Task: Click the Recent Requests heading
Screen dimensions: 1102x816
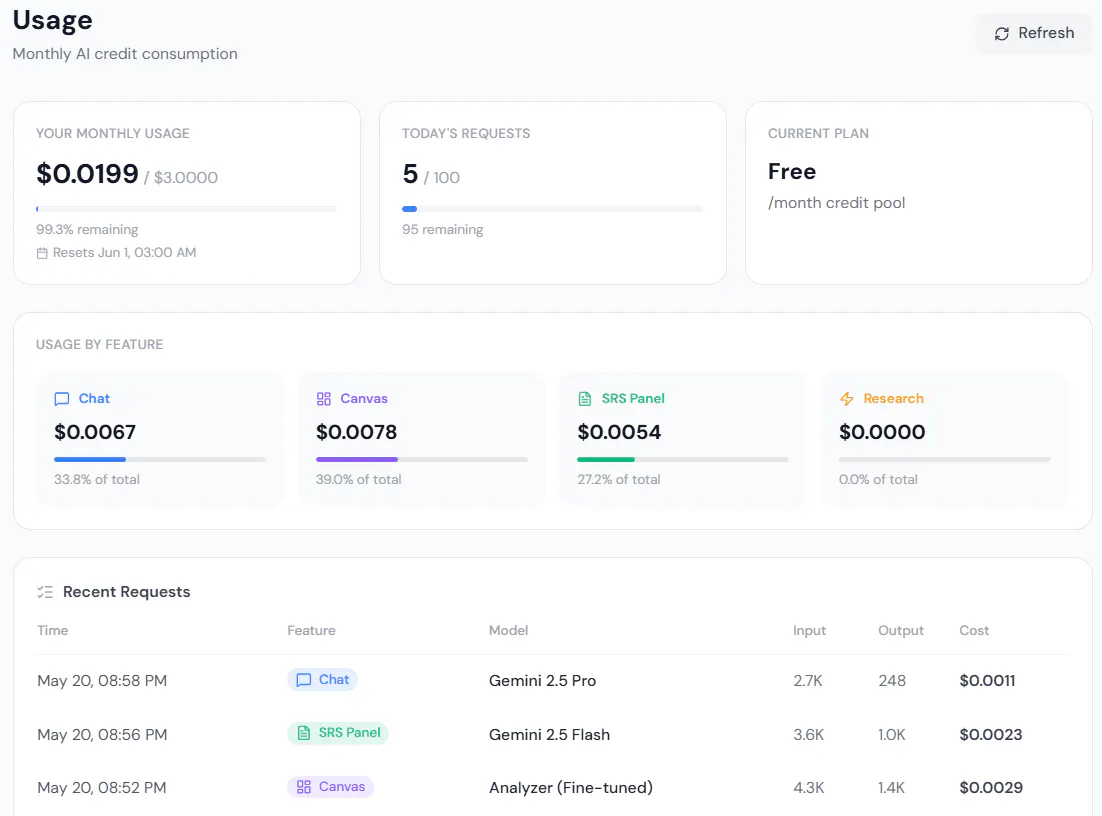Action: (127, 592)
